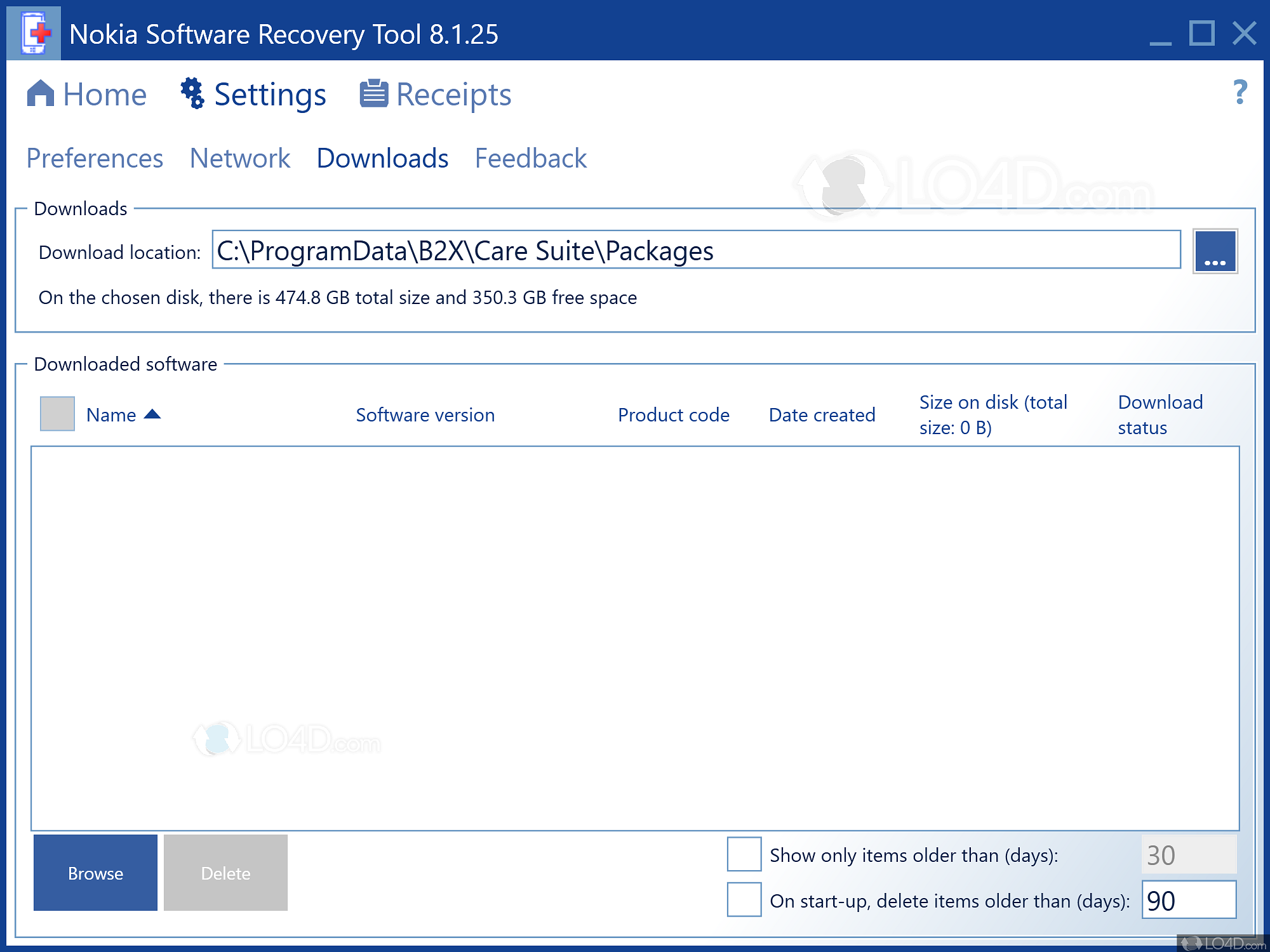1270x952 pixels.
Task: Click the Browse button
Action: click(x=95, y=873)
